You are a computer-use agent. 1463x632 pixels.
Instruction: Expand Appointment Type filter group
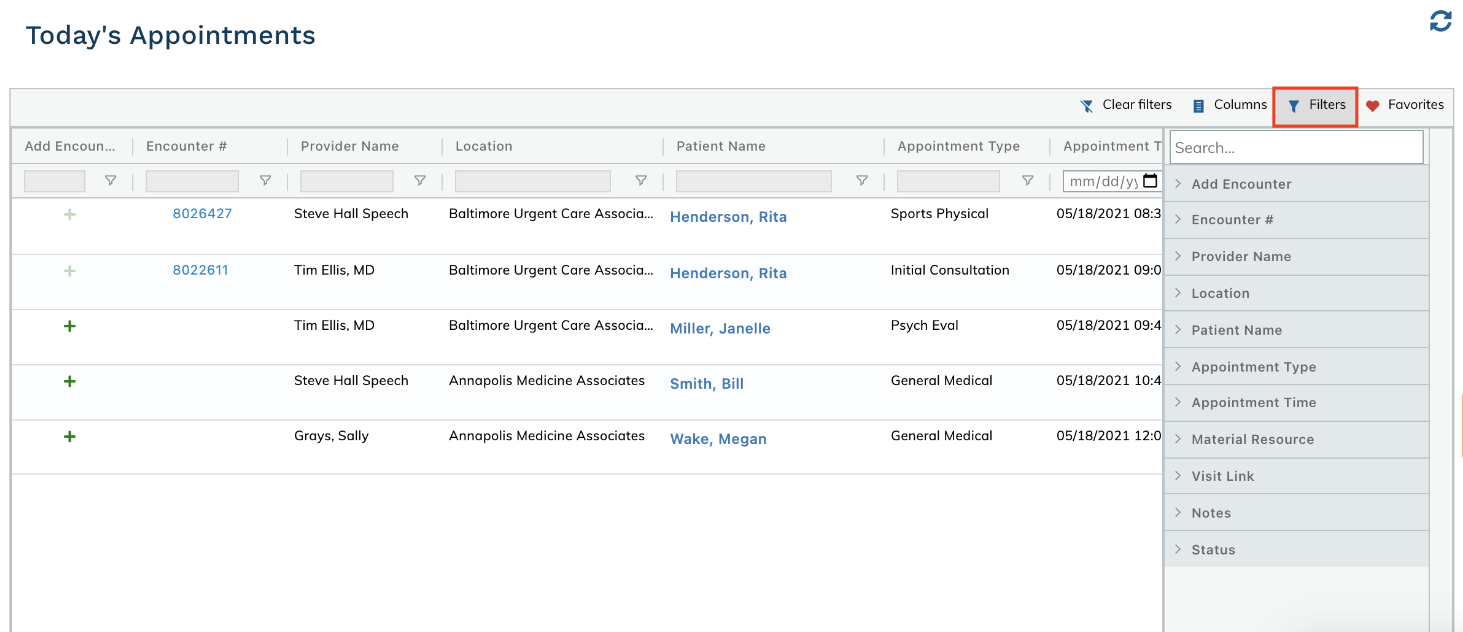tap(1179, 367)
